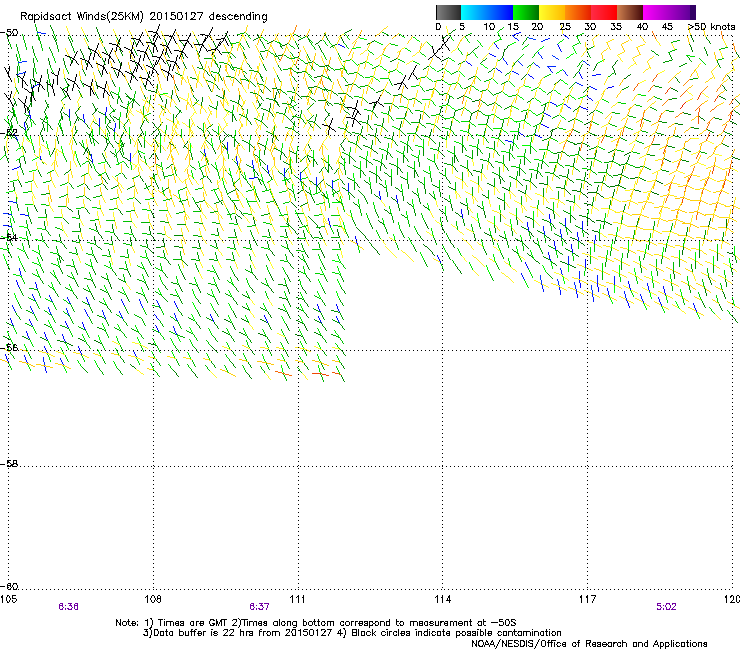The image size is (740, 650).
Task: Click the cyan-blue 5-15 knots legend segment
Action: pos(487,12)
